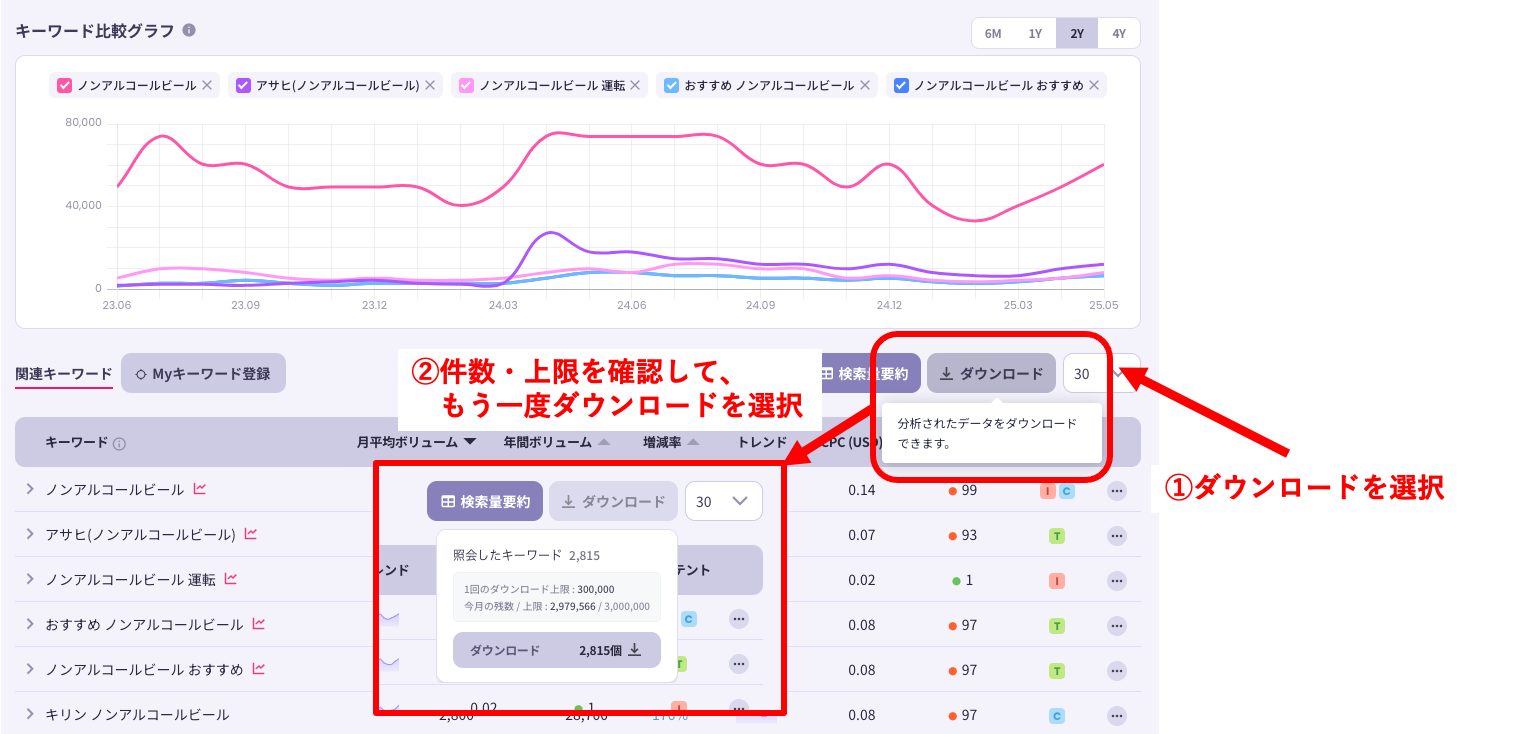Click ダウンロード 2,815個 button in popup
Viewport: 1526px width, 734px height.
pyautogui.click(x=556, y=650)
